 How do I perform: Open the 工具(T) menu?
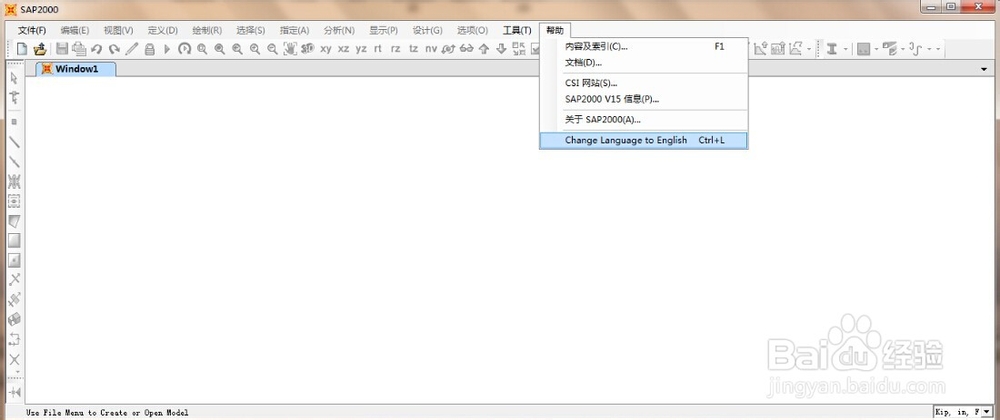point(517,30)
